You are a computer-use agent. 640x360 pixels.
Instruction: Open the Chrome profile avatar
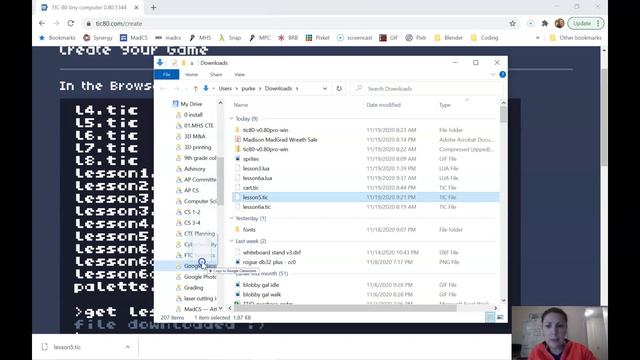560,24
